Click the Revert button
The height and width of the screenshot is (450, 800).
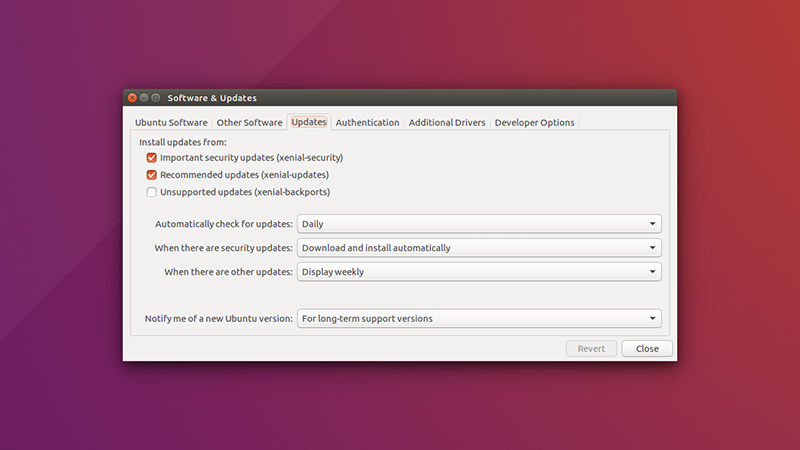point(591,349)
